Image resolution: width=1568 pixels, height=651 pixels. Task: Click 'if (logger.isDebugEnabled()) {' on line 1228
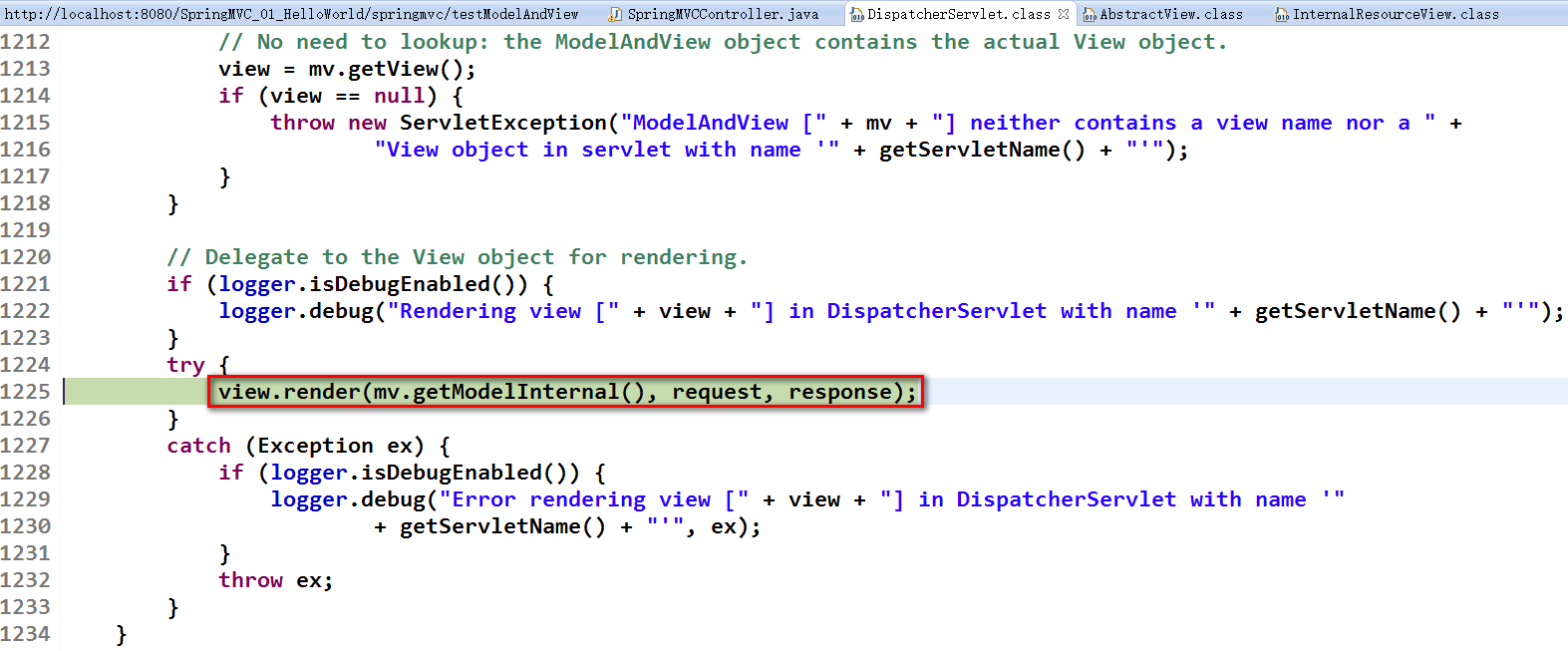[x=412, y=473]
